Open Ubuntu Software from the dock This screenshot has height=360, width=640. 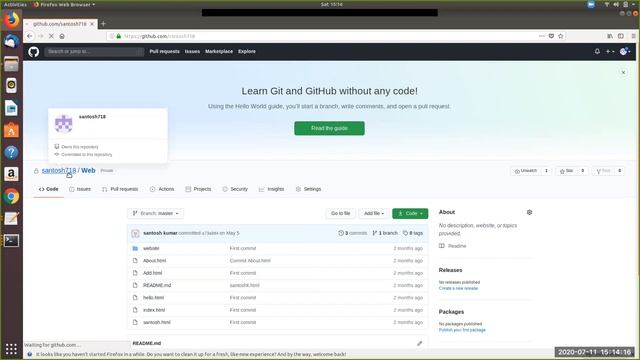pos(11,130)
